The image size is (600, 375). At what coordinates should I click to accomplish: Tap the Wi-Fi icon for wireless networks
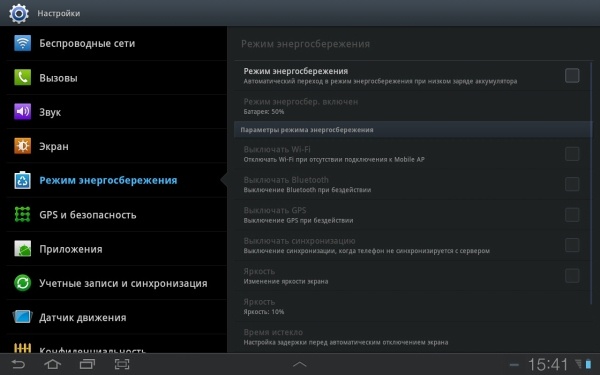(23, 43)
